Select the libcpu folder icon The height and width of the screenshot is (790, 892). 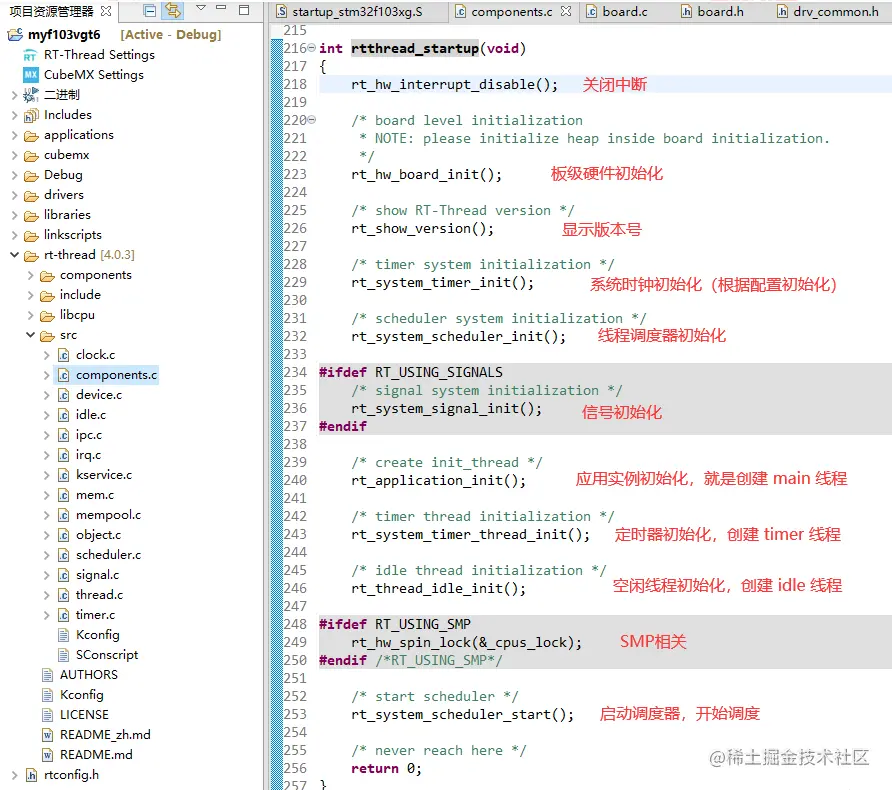click(x=47, y=316)
